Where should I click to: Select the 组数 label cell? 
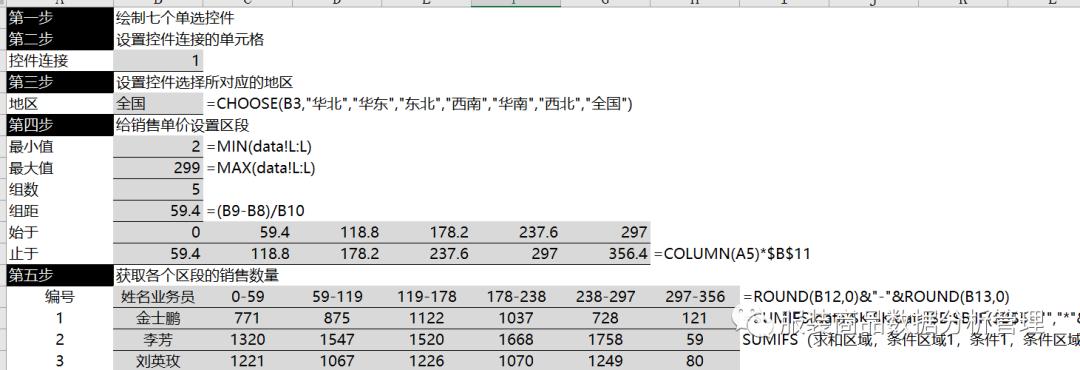pyautogui.click(x=59, y=189)
